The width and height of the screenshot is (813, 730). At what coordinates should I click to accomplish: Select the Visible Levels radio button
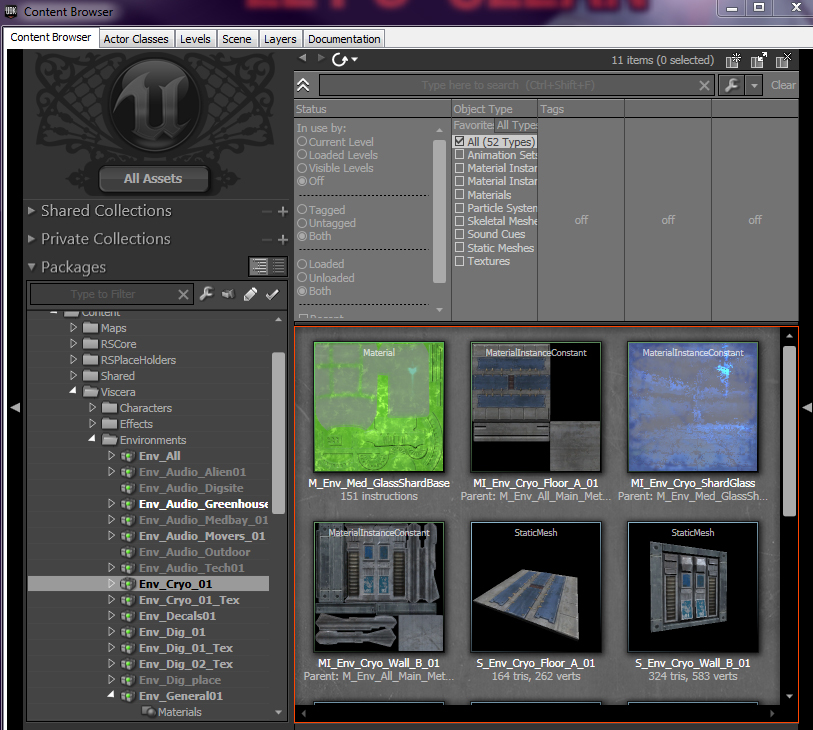click(x=302, y=167)
